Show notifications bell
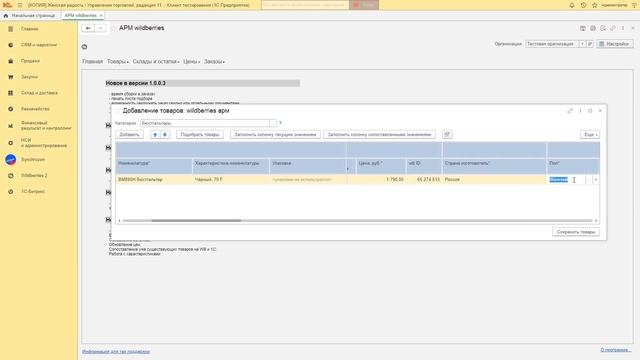 coord(572,5)
